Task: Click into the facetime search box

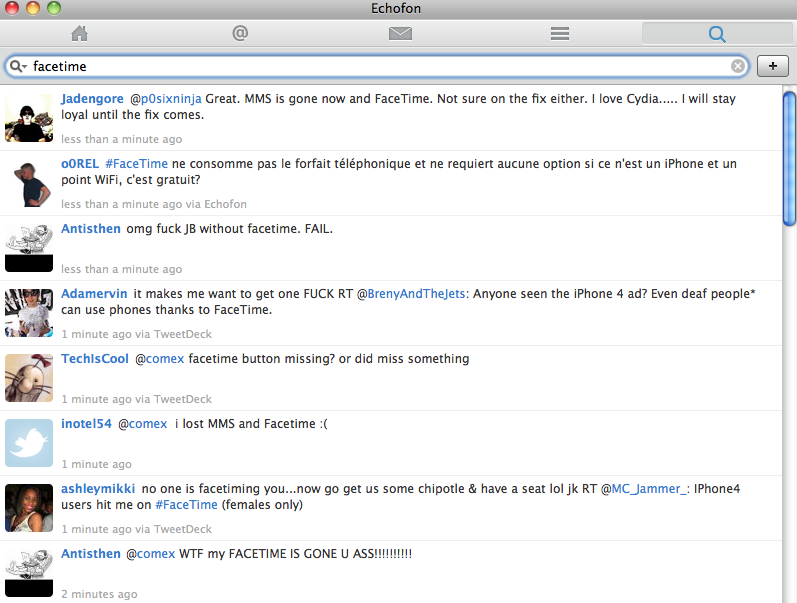Action: click(376, 67)
